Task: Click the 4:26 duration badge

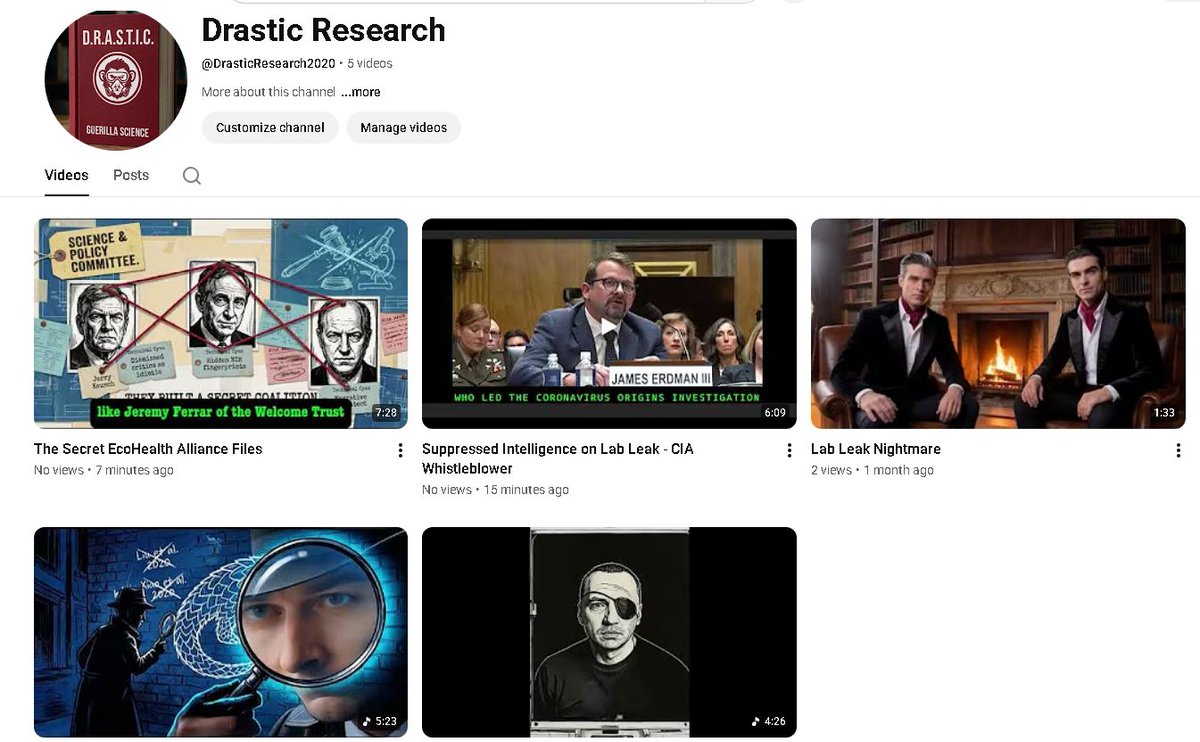Action: 768,720
